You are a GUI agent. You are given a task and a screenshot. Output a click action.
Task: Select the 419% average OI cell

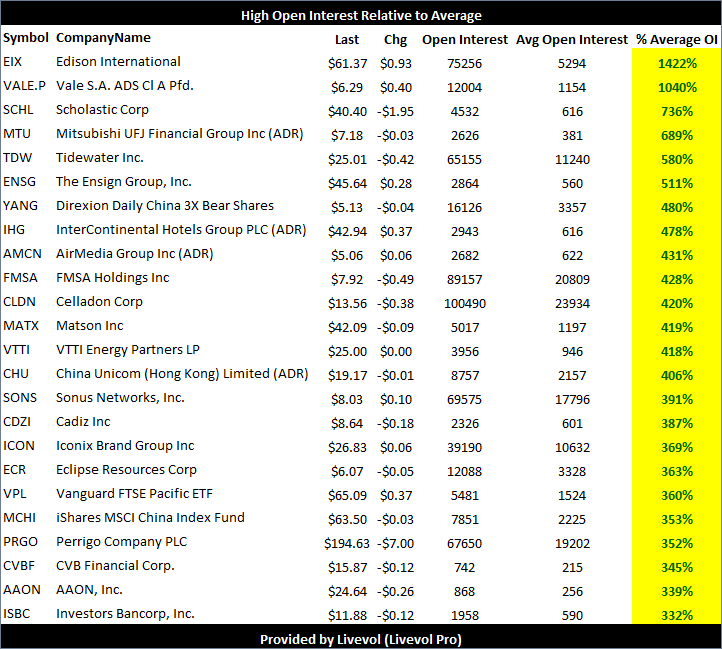click(677, 327)
